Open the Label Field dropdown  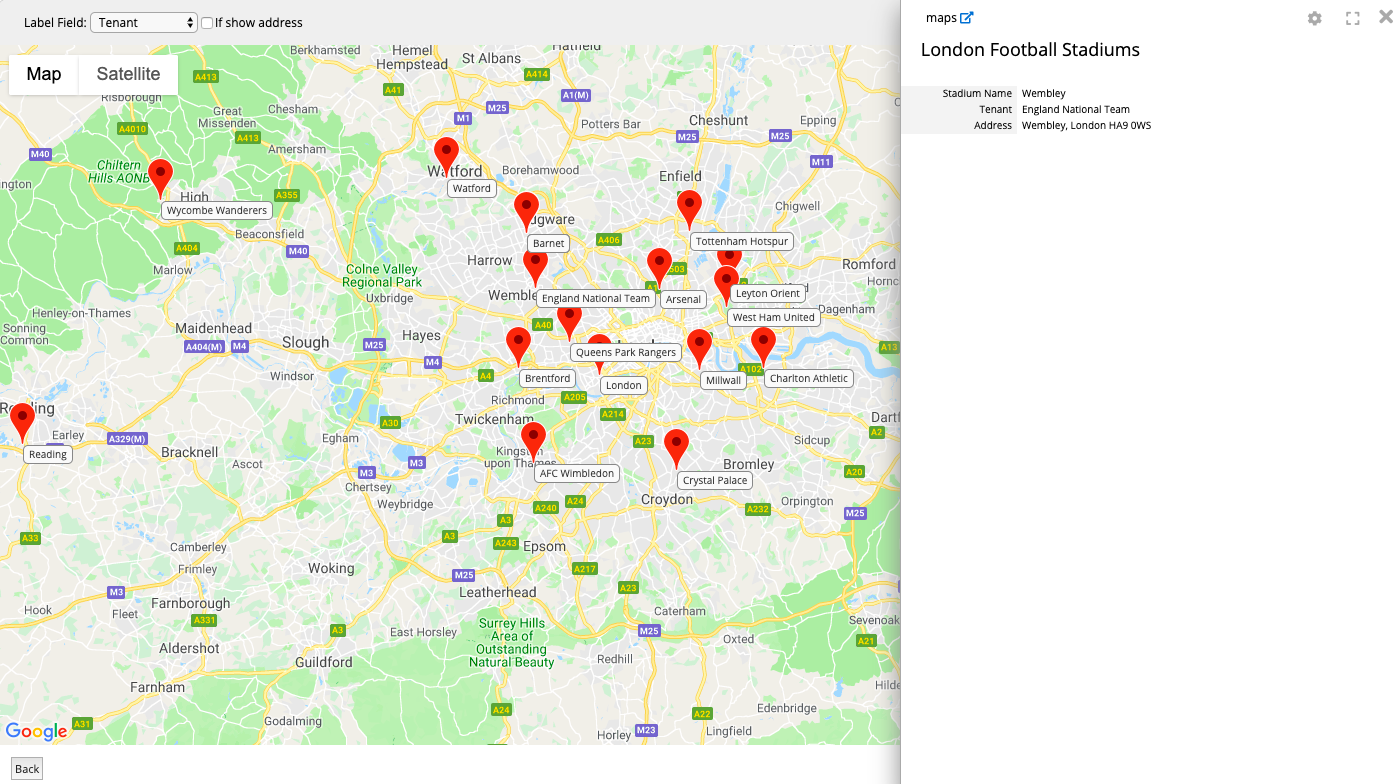point(144,22)
